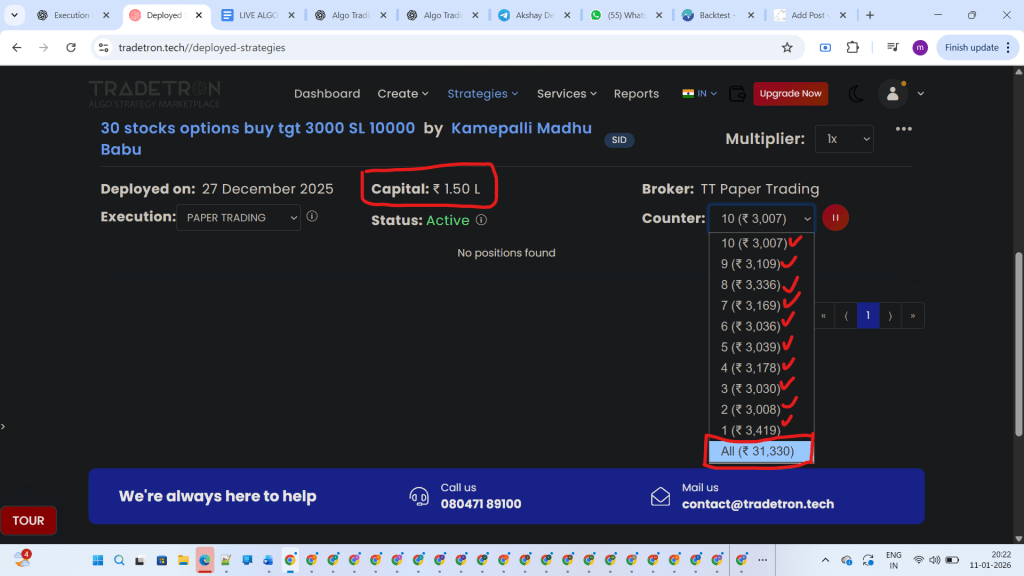The height and width of the screenshot is (576, 1024).
Task: Choose counter option 5 (₹ 3,039)
Action: [x=750, y=347]
